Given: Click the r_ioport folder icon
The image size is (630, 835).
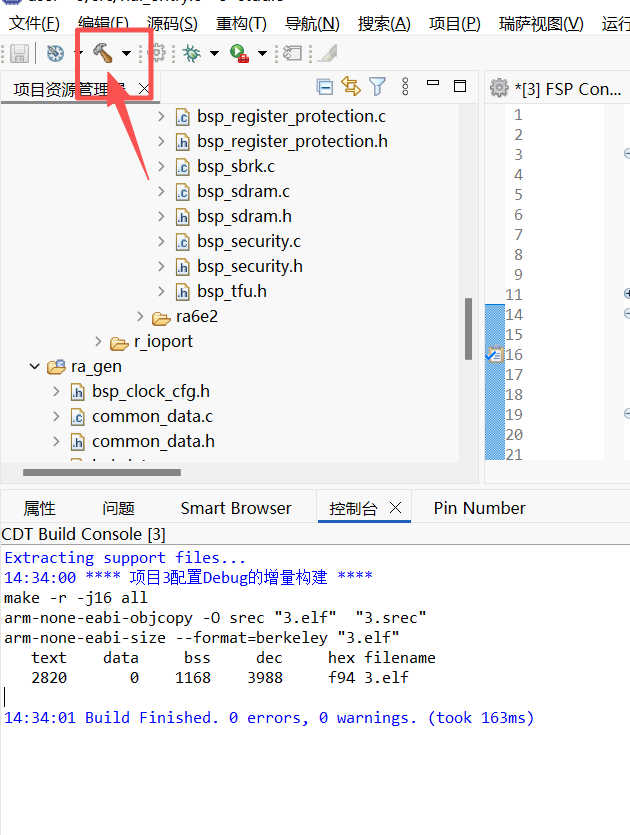Looking at the screenshot, I should tap(119, 343).
